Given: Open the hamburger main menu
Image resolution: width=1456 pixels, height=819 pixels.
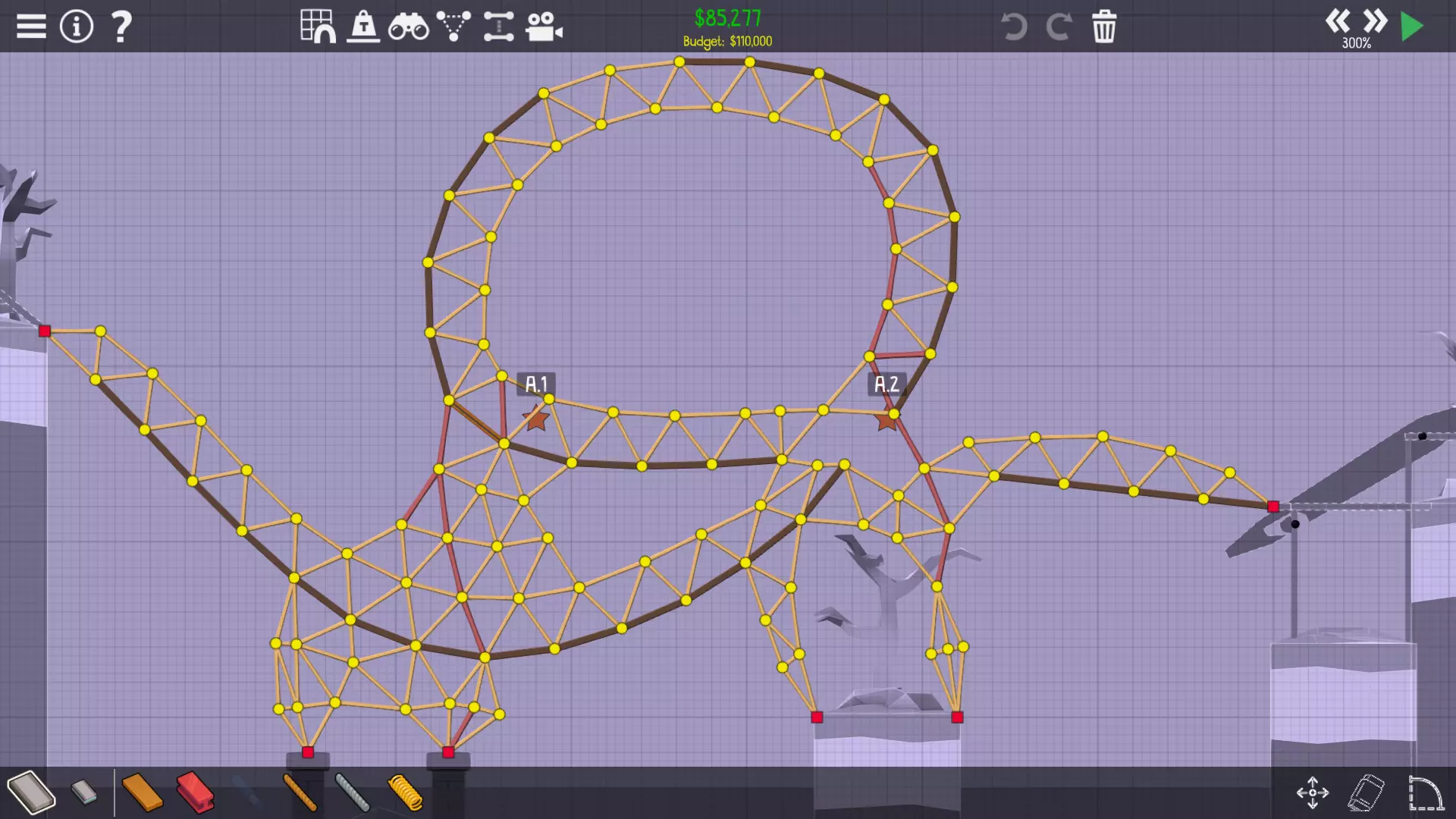Looking at the screenshot, I should pyautogui.click(x=31, y=27).
